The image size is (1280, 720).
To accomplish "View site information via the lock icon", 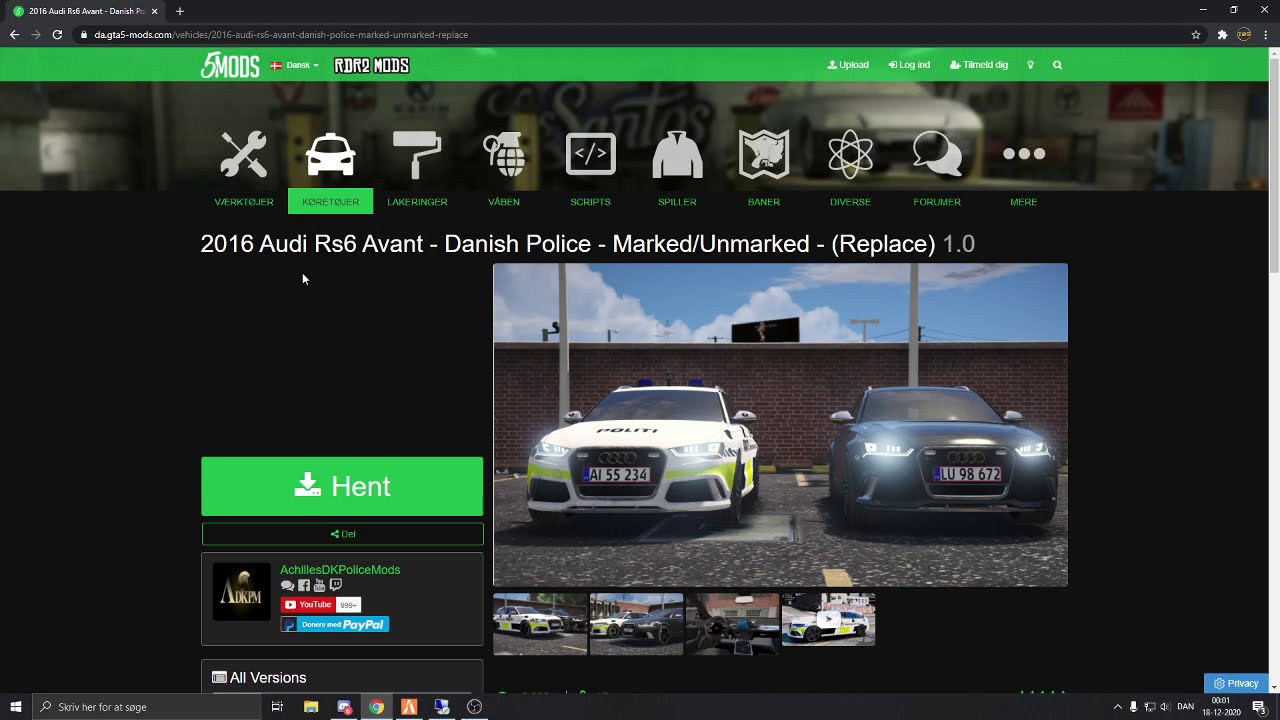I will [x=85, y=35].
